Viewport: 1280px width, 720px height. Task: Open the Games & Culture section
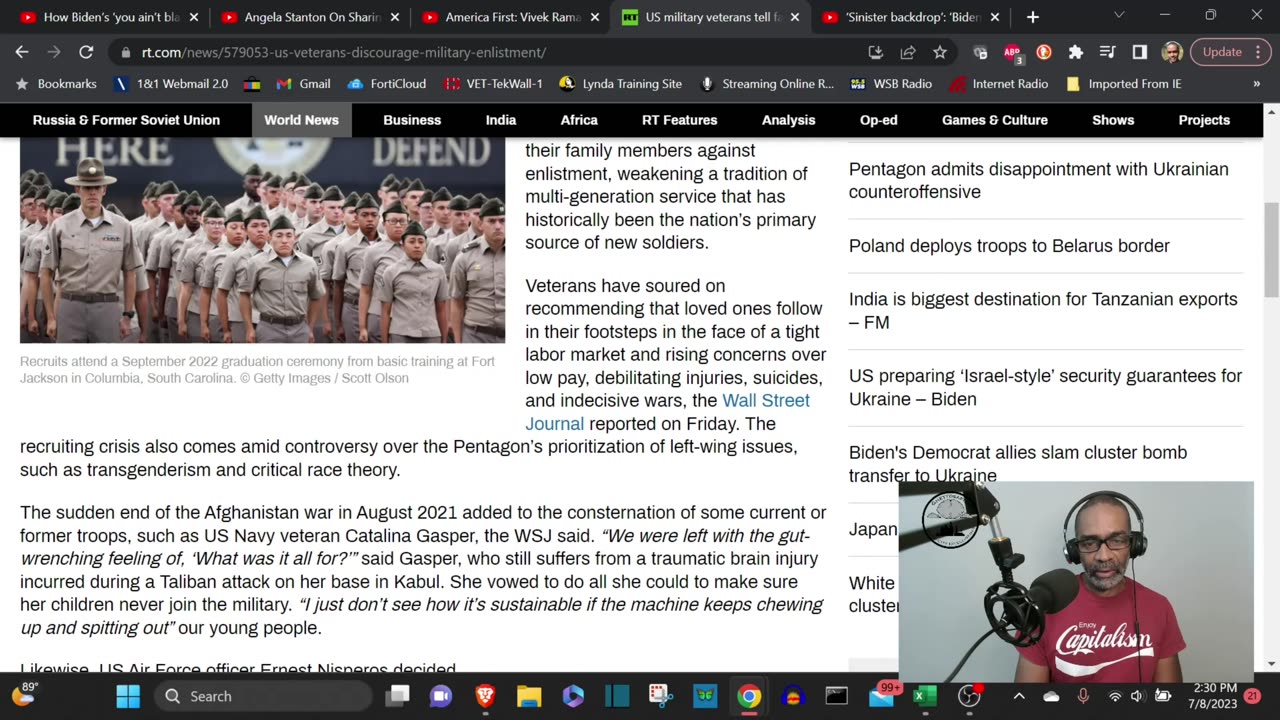tap(995, 120)
